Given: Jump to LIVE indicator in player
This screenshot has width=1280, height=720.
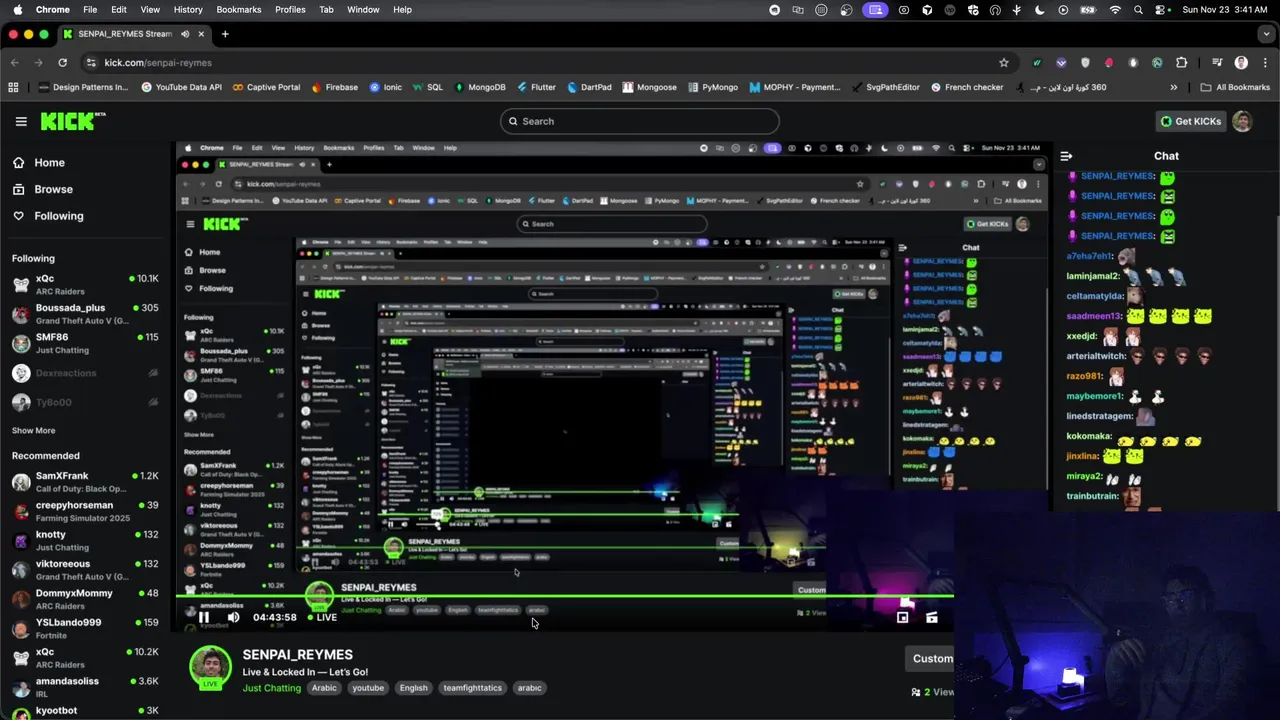Looking at the screenshot, I should click(x=321, y=617).
